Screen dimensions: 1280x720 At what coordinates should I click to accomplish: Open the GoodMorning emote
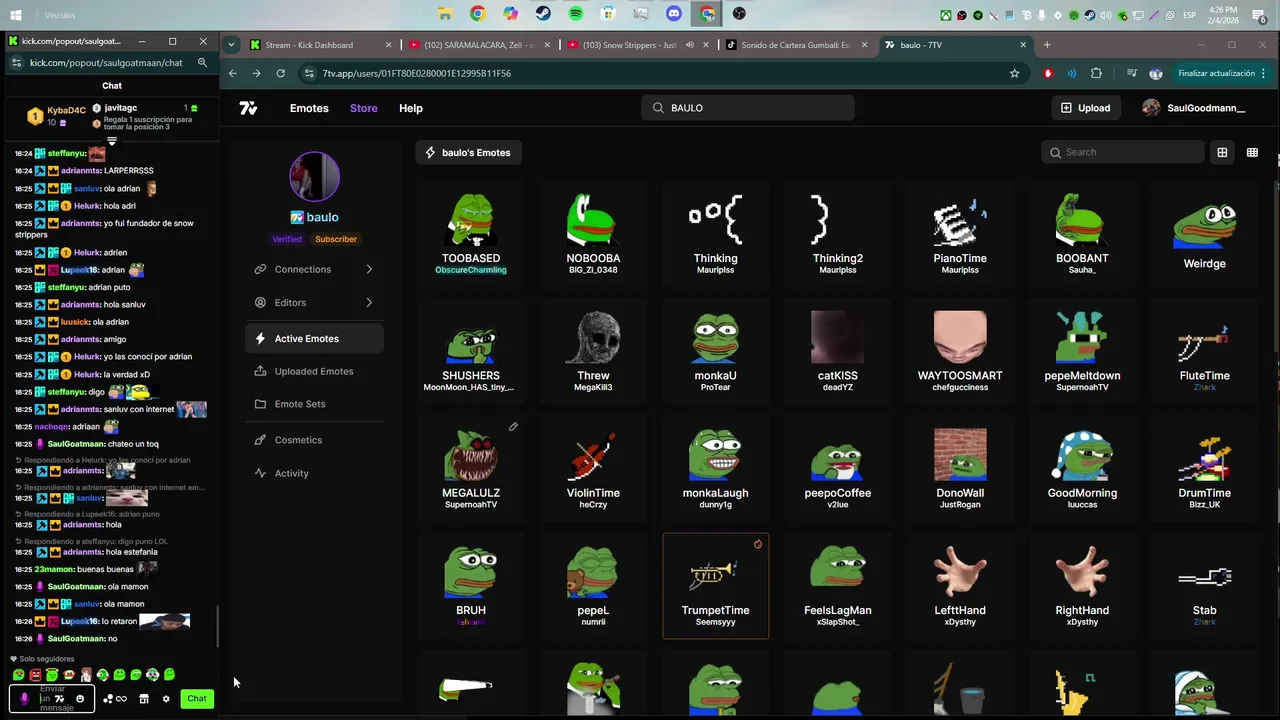(x=1082, y=469)
